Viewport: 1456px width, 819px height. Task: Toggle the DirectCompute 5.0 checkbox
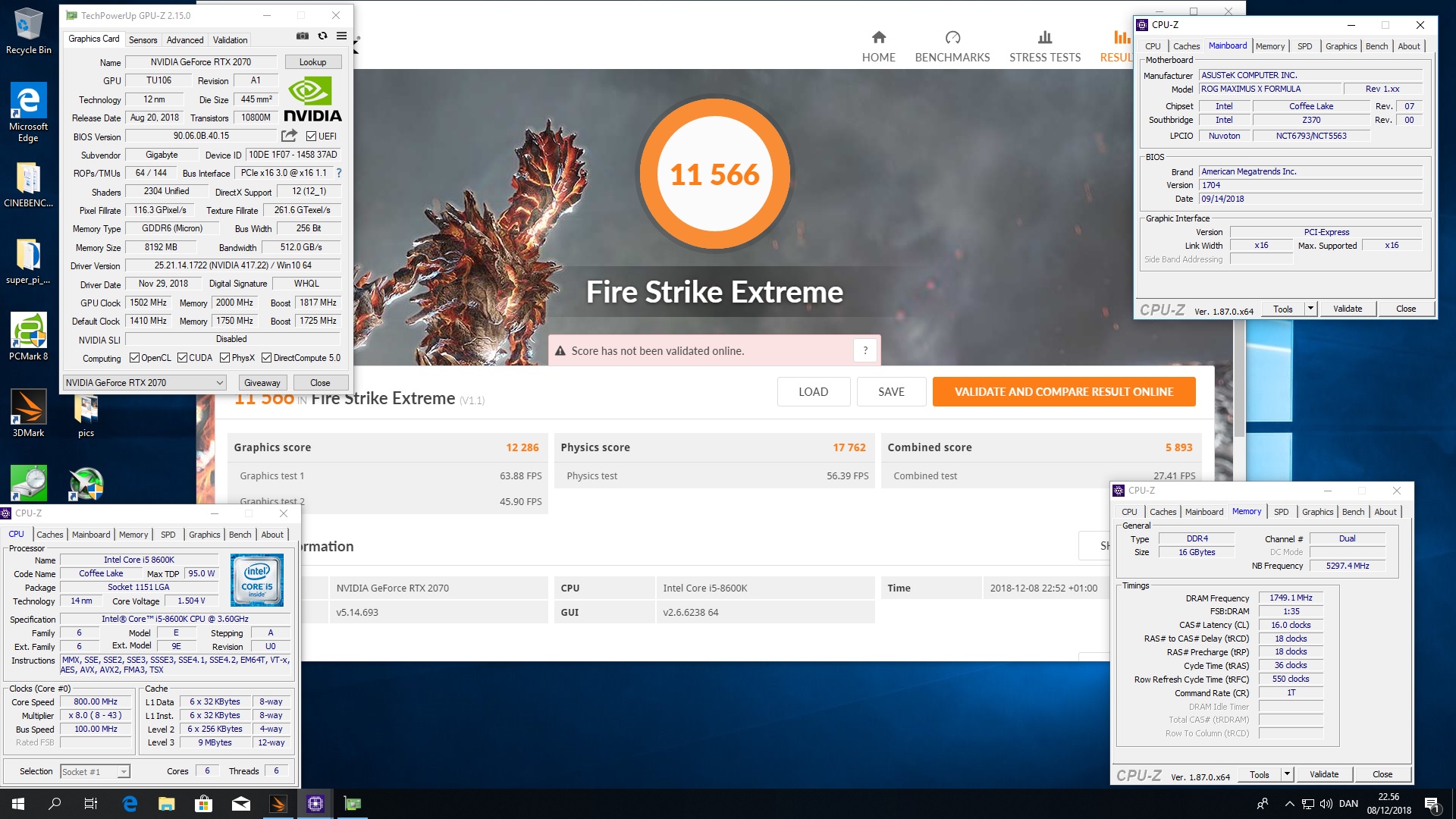coord(266,358)
